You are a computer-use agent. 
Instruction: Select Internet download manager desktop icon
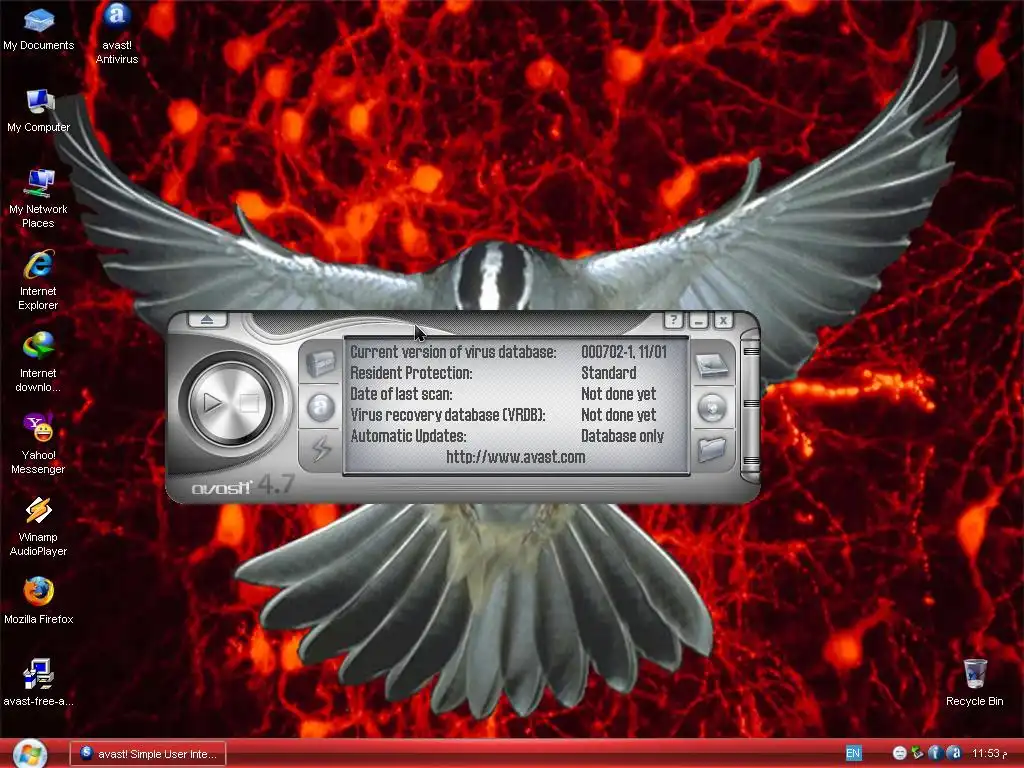(x=39, y=362)
